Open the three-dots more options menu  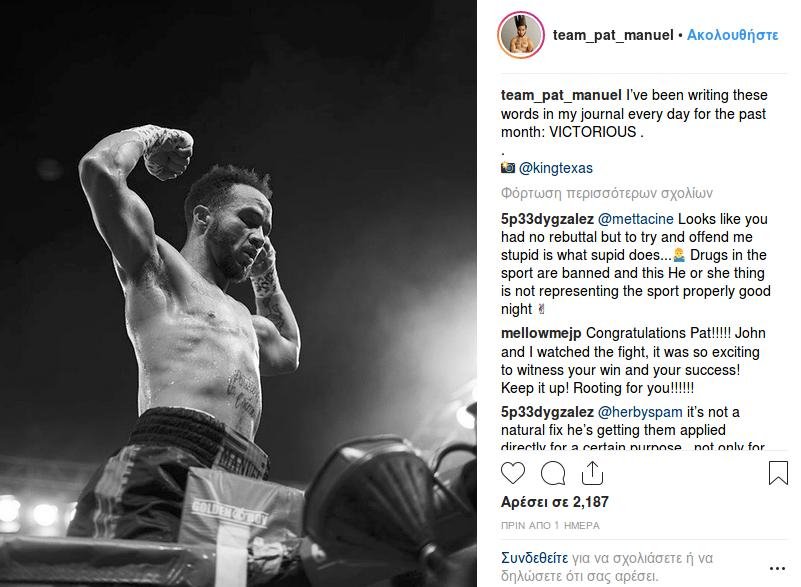click(777, 568)
